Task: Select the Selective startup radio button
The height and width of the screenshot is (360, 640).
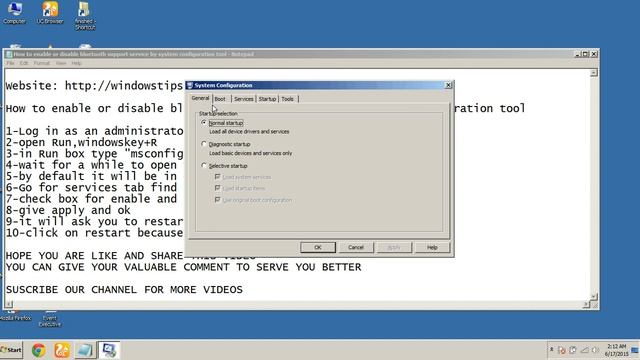Action: [x=204, y=166]
